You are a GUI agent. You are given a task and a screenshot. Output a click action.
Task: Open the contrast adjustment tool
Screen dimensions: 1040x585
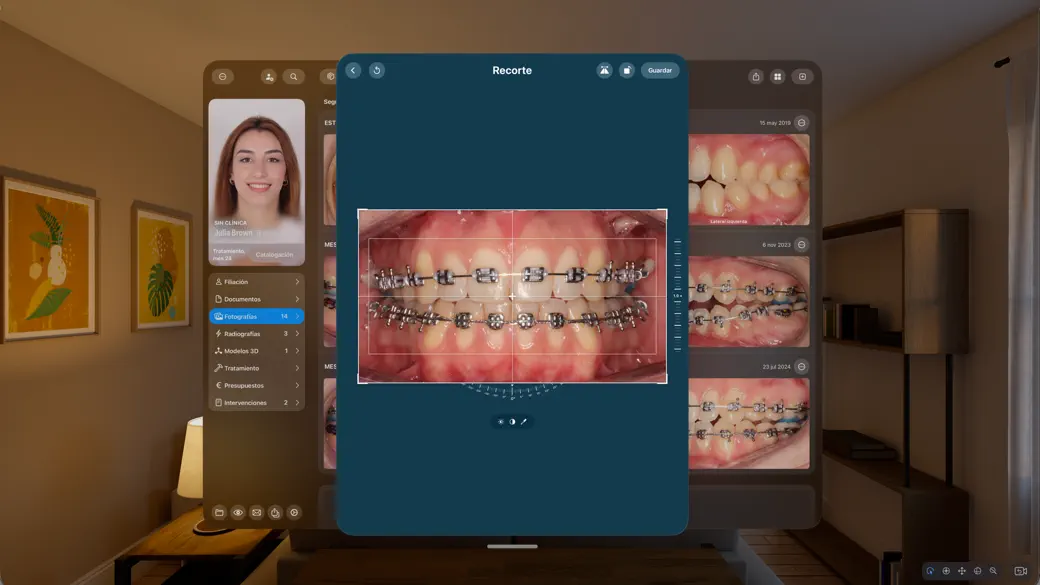[512, 421]
